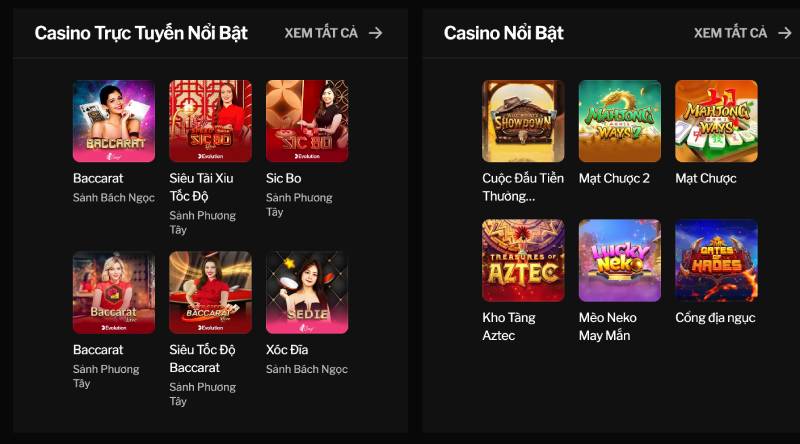
Task: Open the Mahjong Ways 2 slot icon
Action: click(620, 121)
